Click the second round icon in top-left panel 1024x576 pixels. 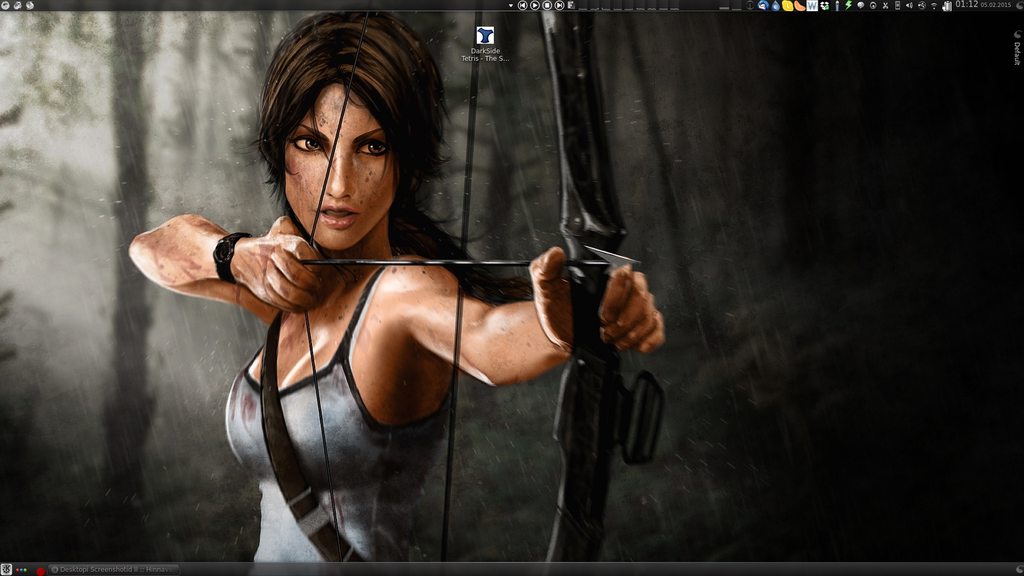[17, 5]
